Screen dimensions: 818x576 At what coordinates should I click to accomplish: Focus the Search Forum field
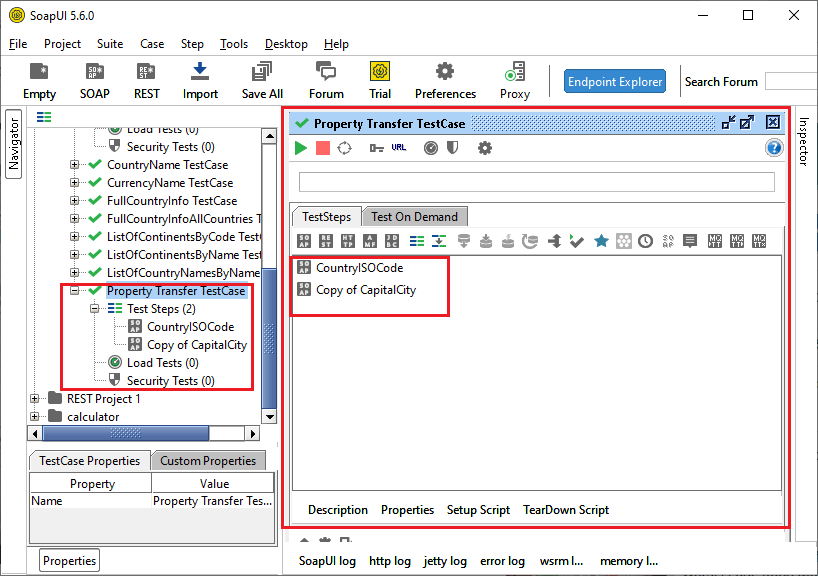(791, 81)
